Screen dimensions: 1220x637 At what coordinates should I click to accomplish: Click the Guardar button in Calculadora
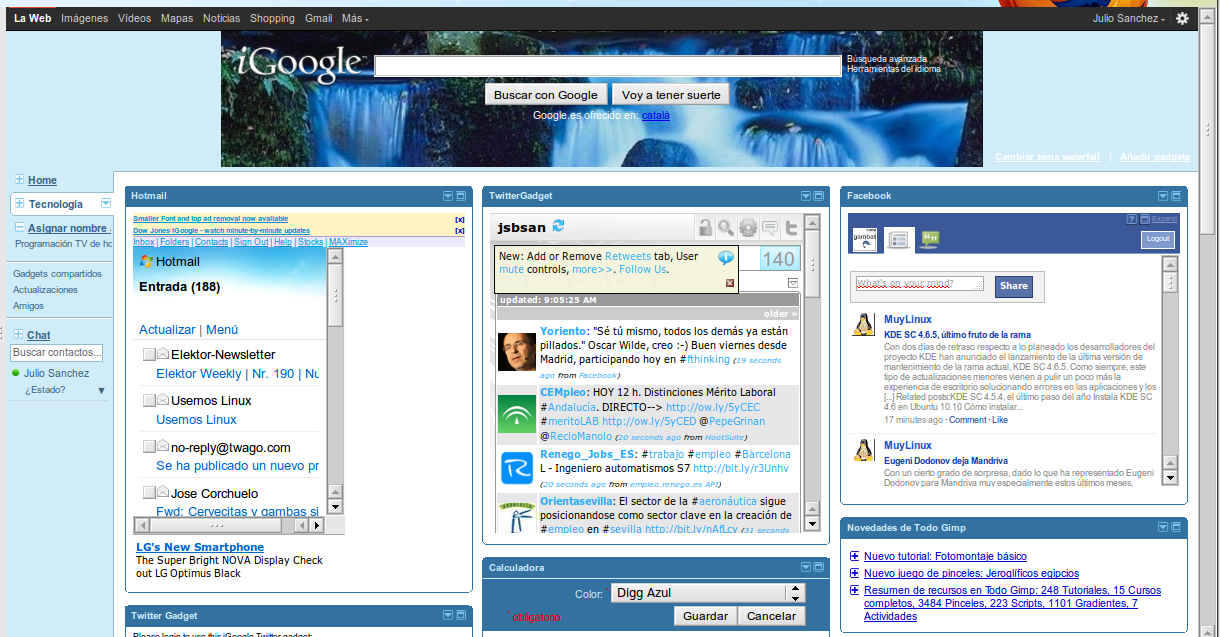pos(706,616)
